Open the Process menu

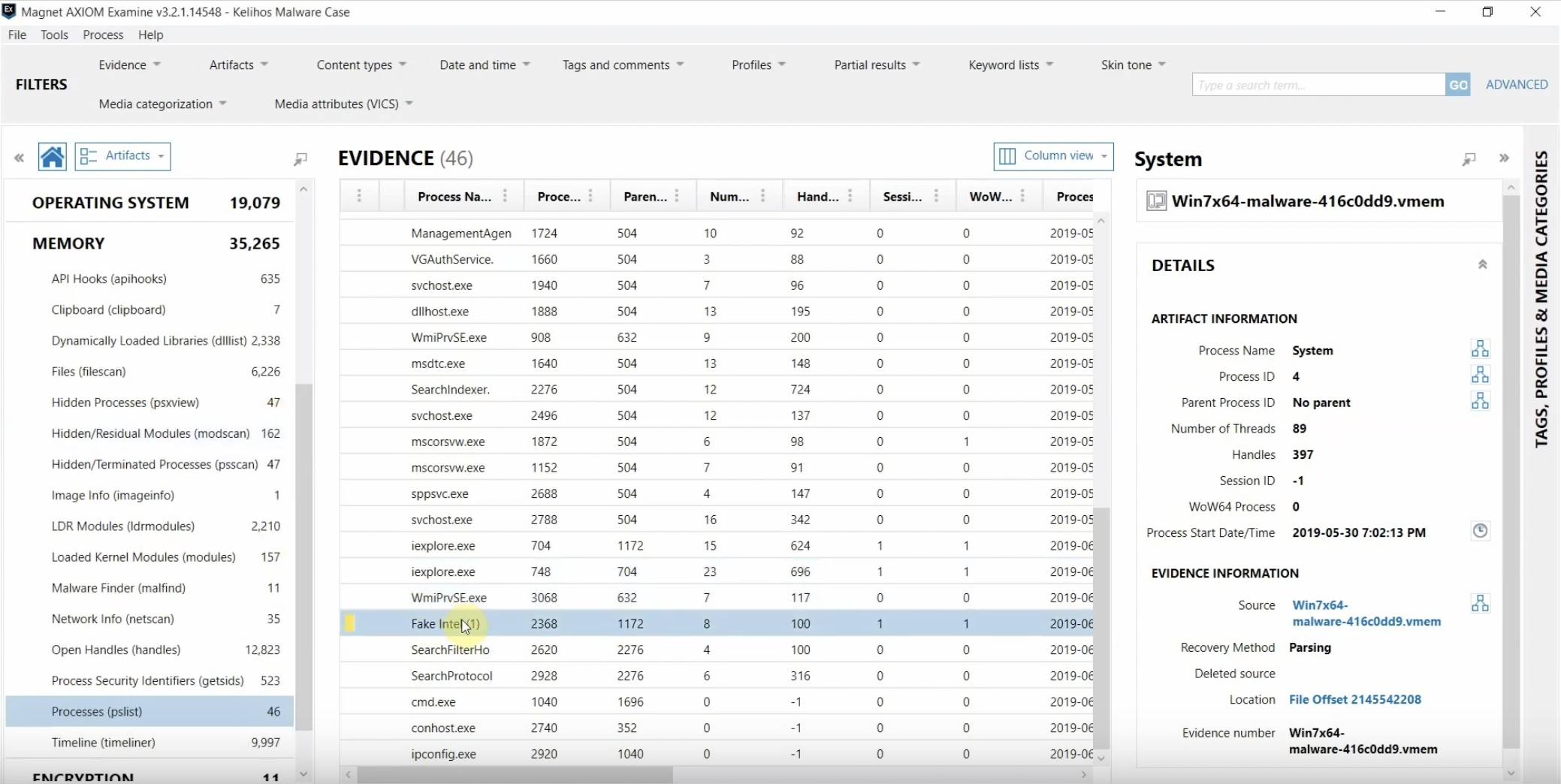(103, 35)
